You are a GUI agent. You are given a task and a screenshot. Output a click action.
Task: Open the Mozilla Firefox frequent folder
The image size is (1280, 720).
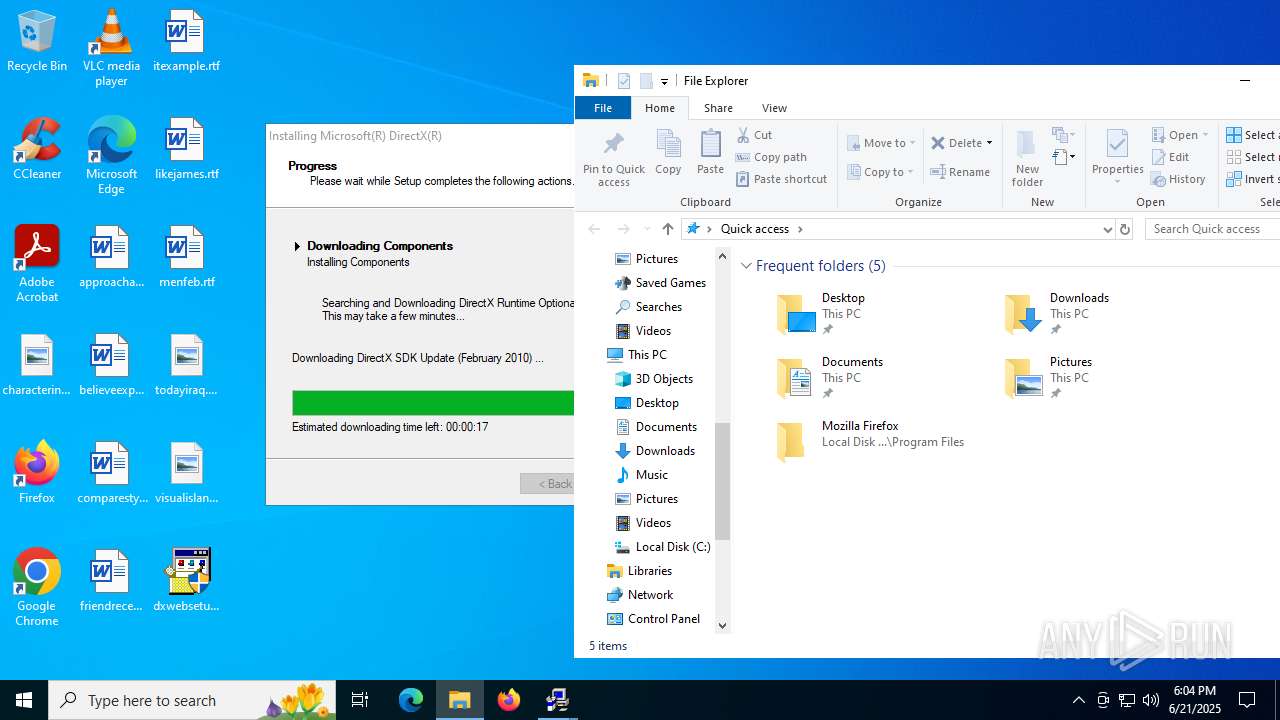click(x=872, y=441)
